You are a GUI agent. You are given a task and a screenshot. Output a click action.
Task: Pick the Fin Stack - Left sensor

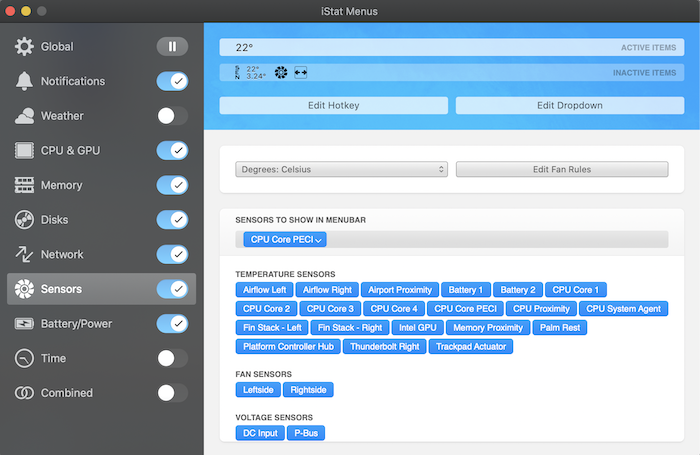coord(272,328)
